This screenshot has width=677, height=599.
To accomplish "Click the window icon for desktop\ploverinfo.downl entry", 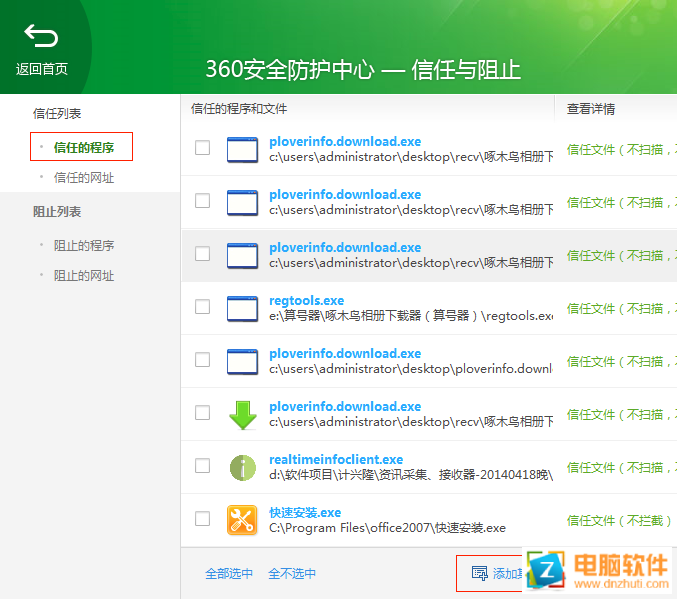I will click(242, 361).
